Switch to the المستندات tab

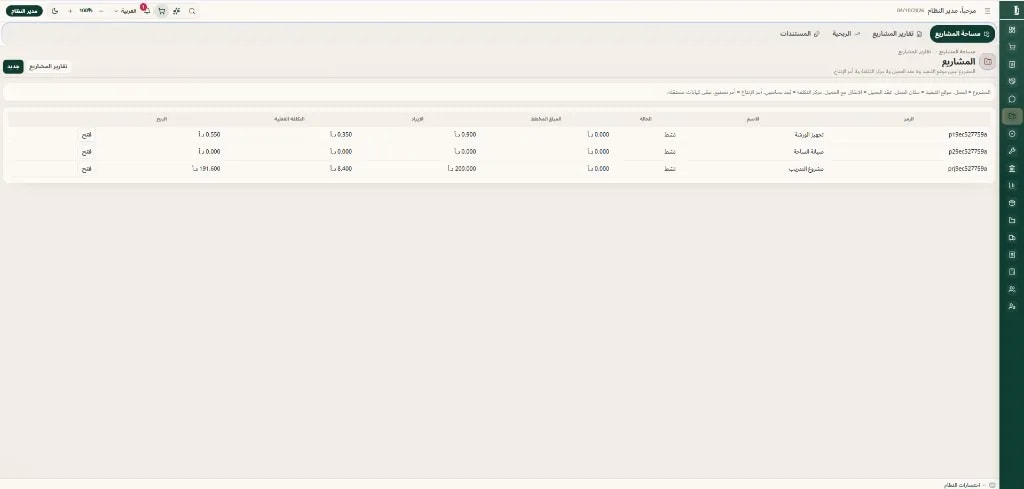tap(799, 33)
